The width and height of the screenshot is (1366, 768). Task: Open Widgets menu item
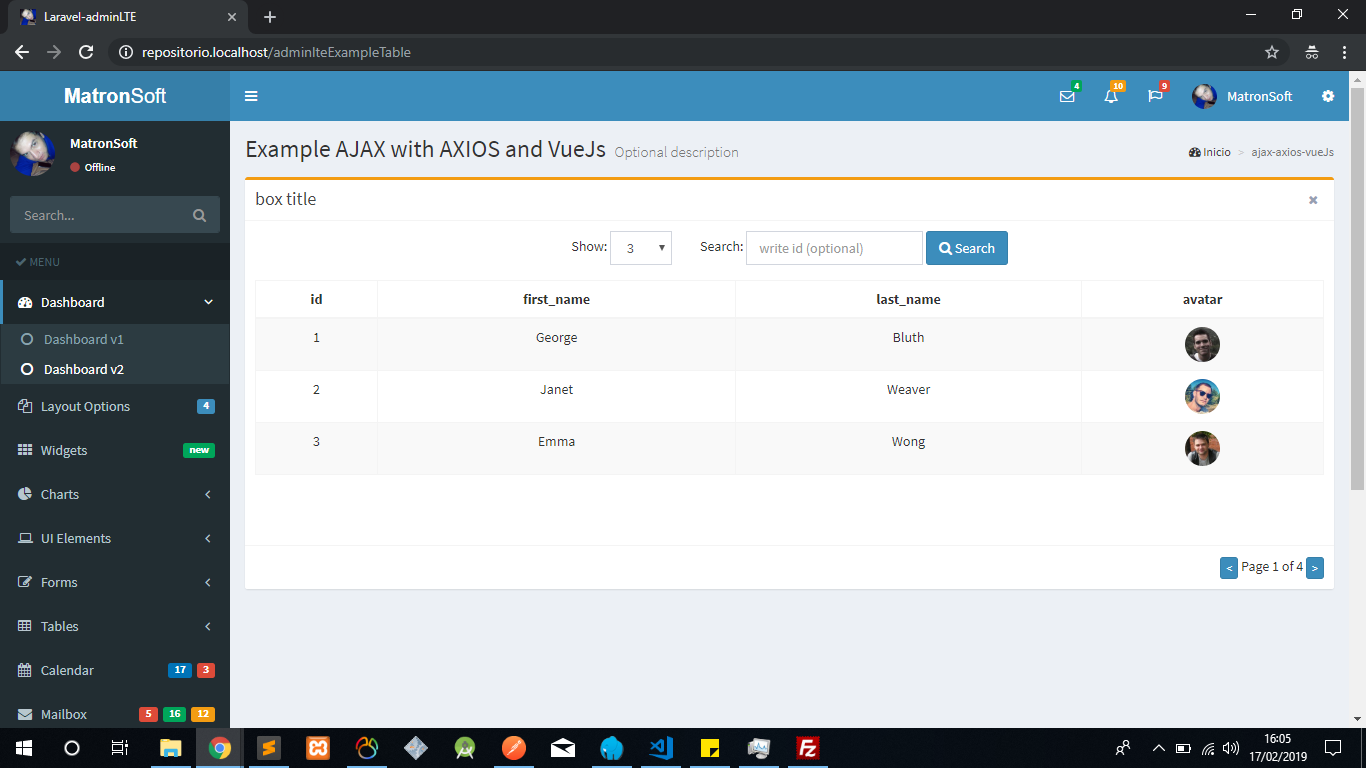pos(115,450)
